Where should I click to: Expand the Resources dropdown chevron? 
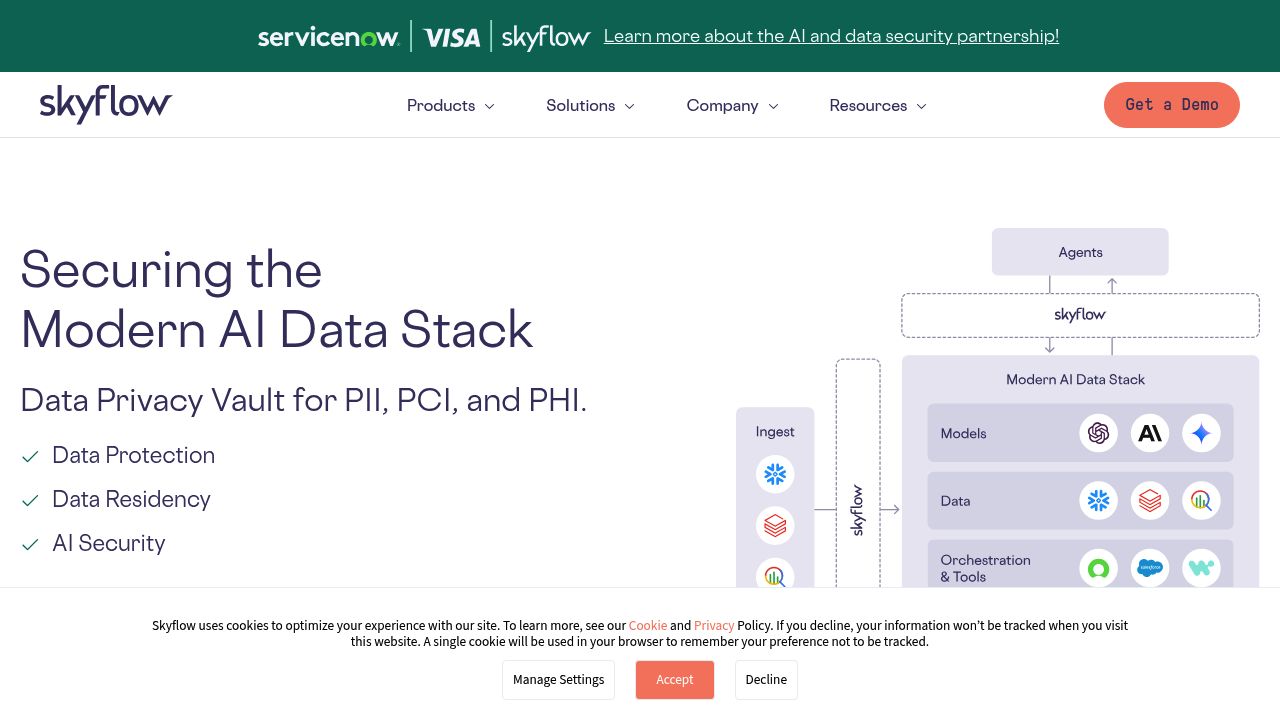[922, 106]
